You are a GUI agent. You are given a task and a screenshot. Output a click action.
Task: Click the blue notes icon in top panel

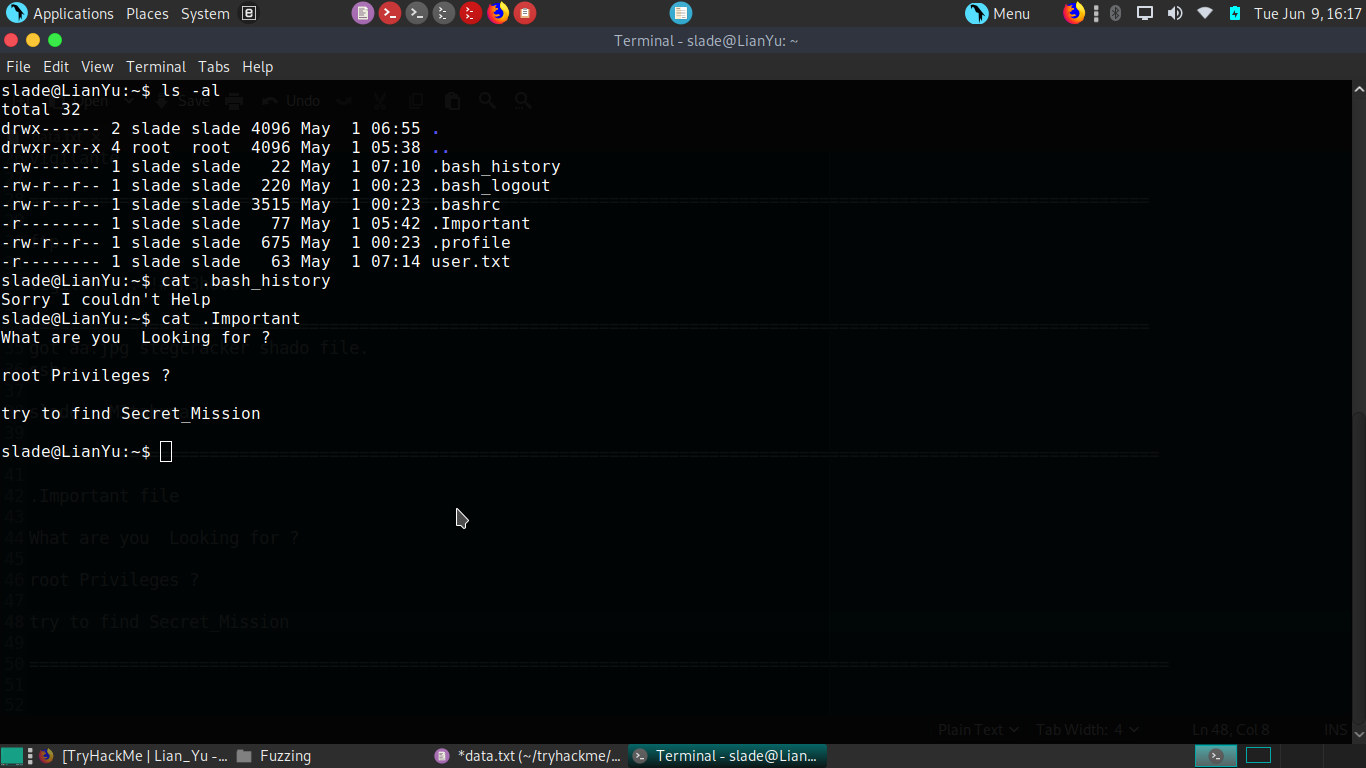tap(680, 13)
